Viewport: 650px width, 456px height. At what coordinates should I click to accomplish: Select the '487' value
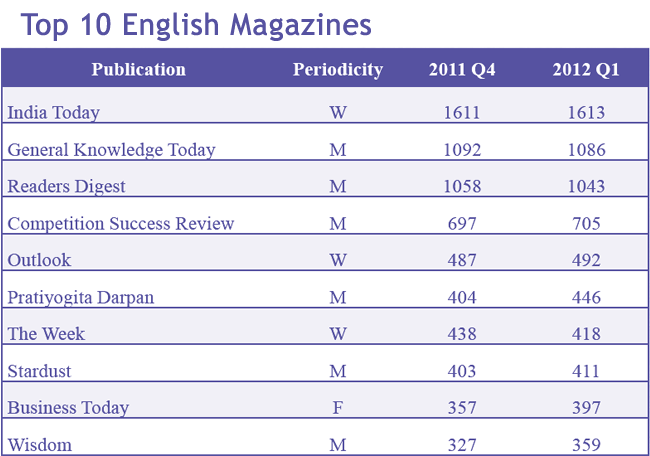tap(462, 260)
